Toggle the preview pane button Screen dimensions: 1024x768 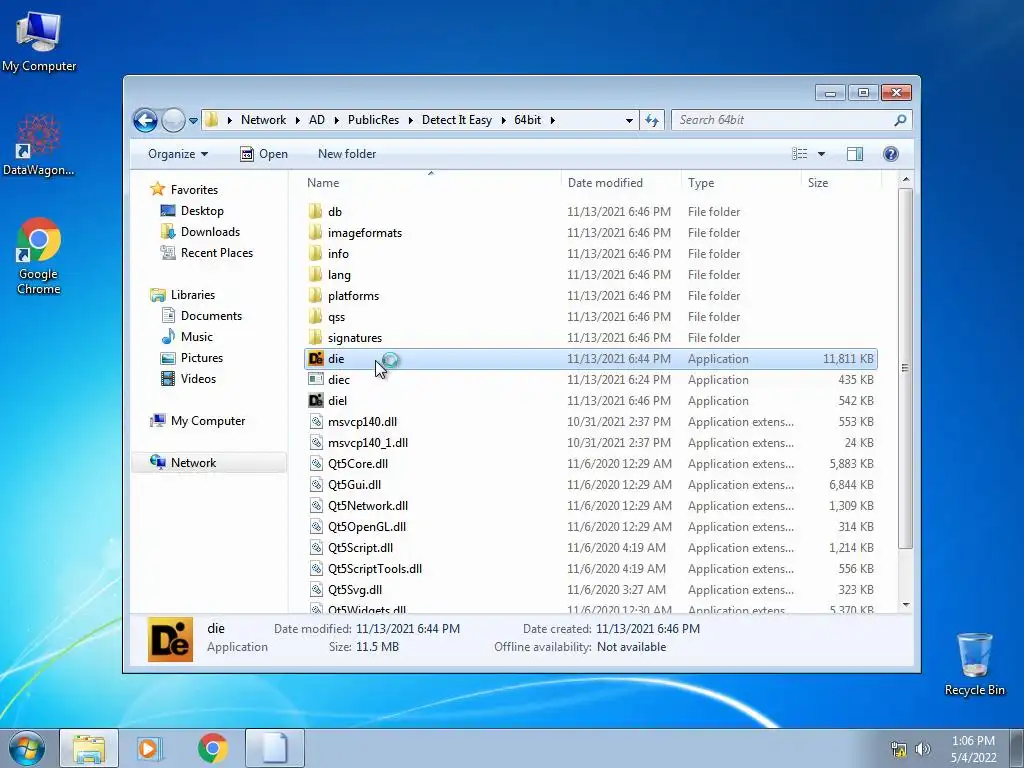point(854,154)
